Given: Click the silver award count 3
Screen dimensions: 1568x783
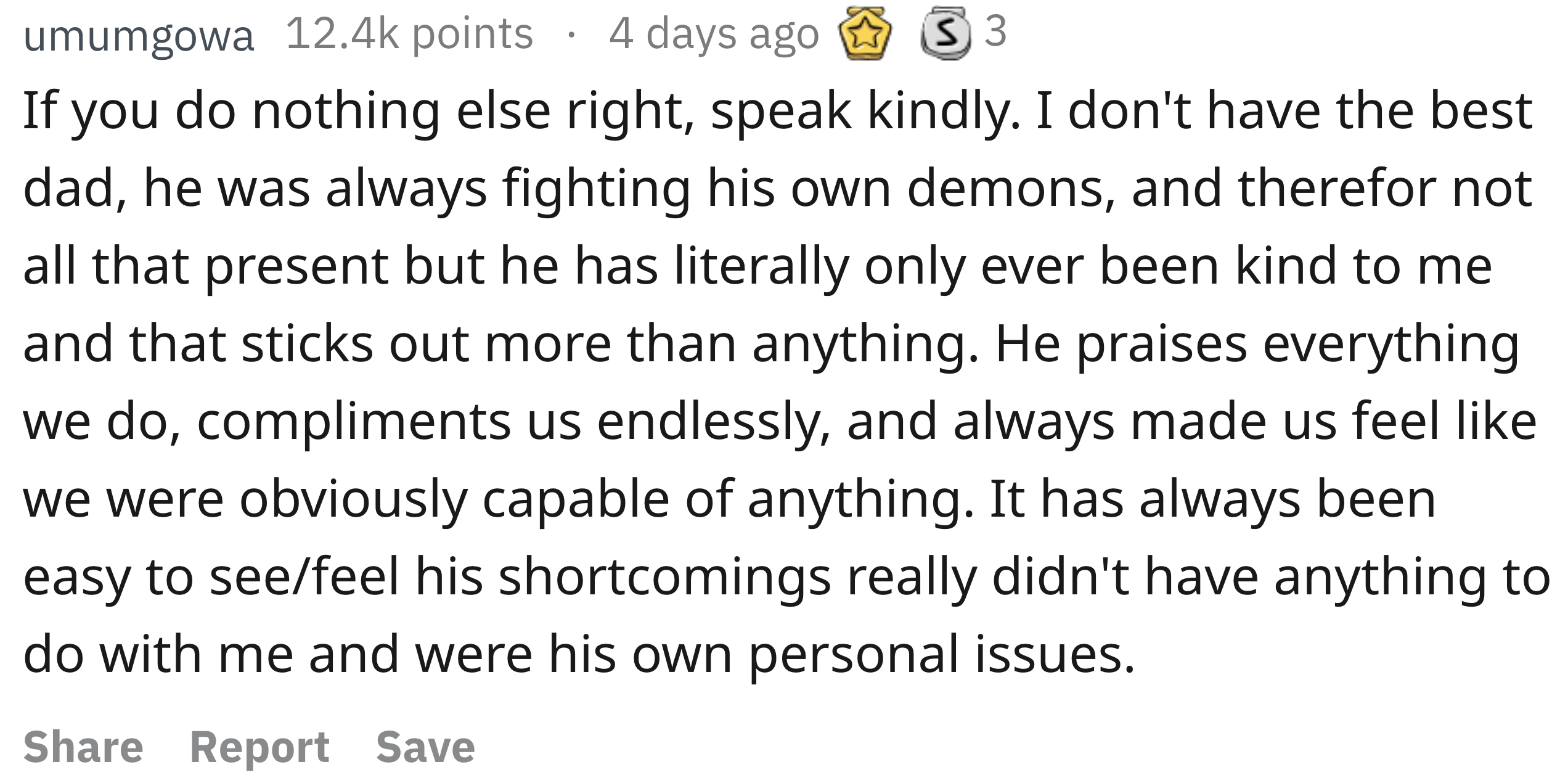Looking at the screenshot, I should 995,31.
